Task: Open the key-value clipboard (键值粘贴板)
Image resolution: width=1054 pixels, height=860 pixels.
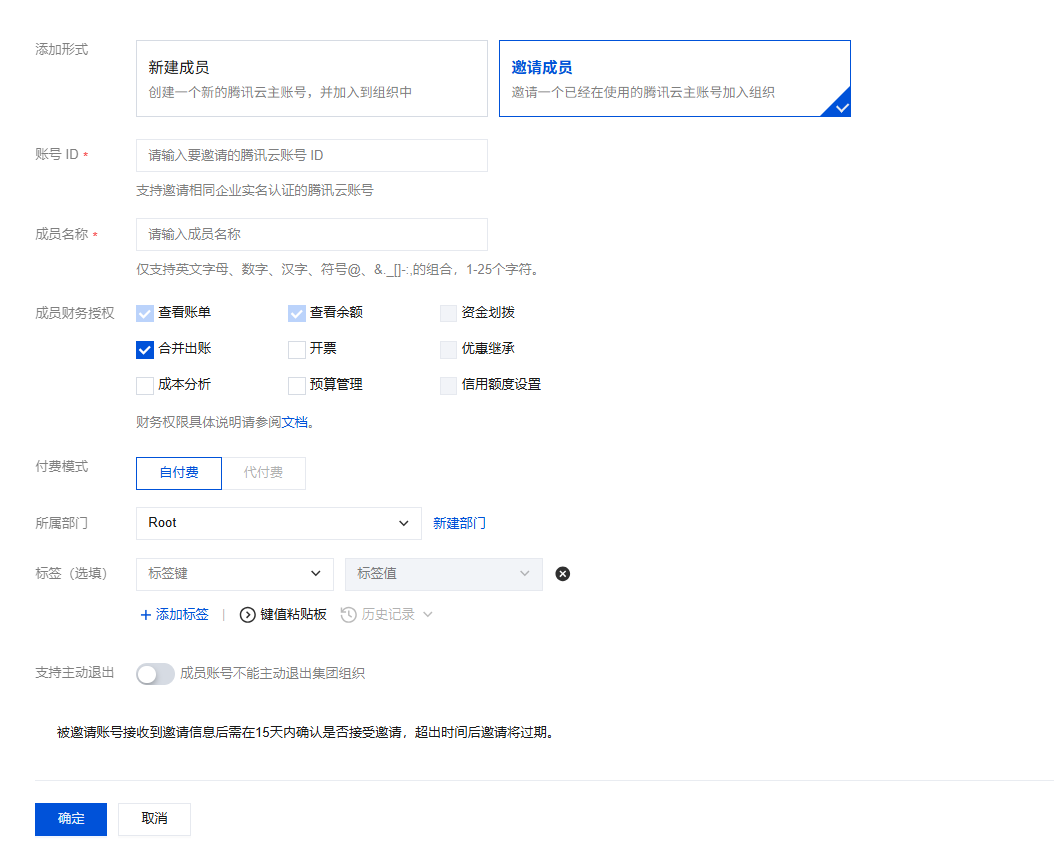Action: coord(284,615)
